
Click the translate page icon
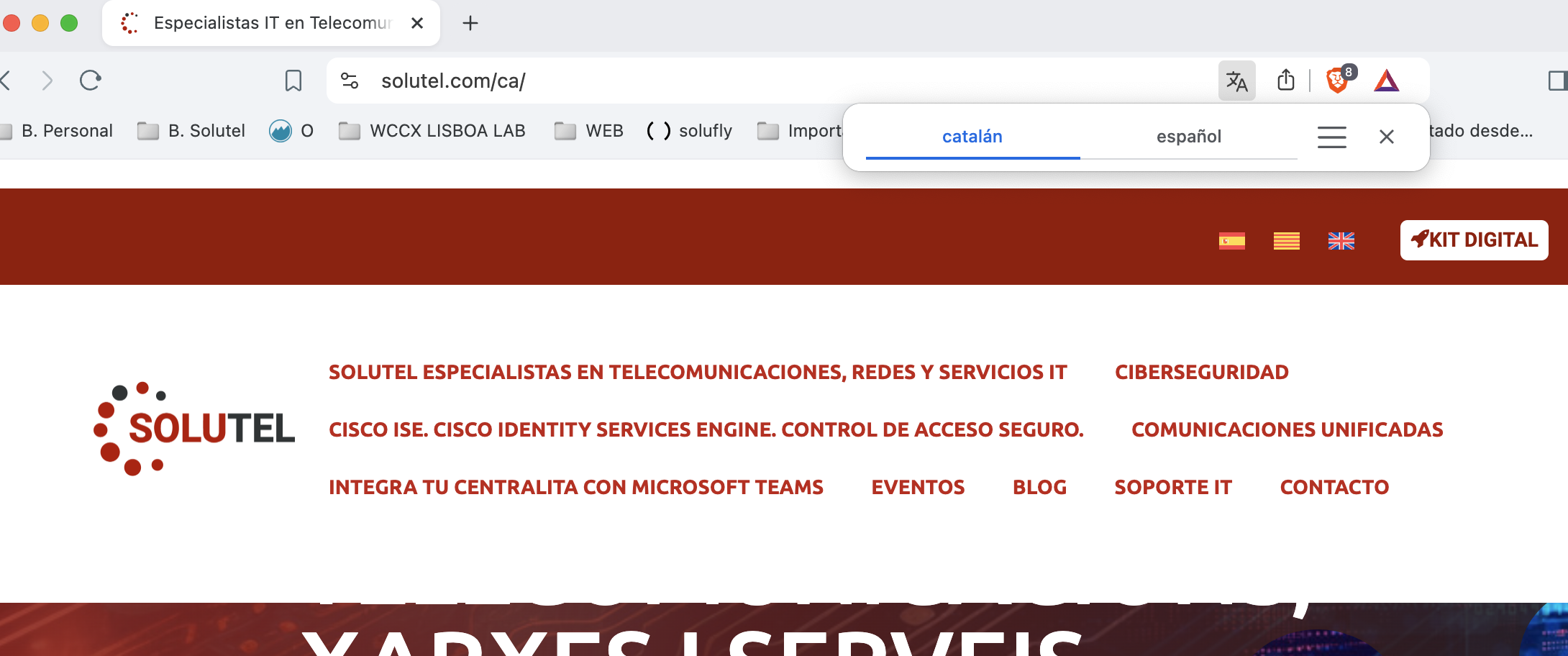[1236, 81]
